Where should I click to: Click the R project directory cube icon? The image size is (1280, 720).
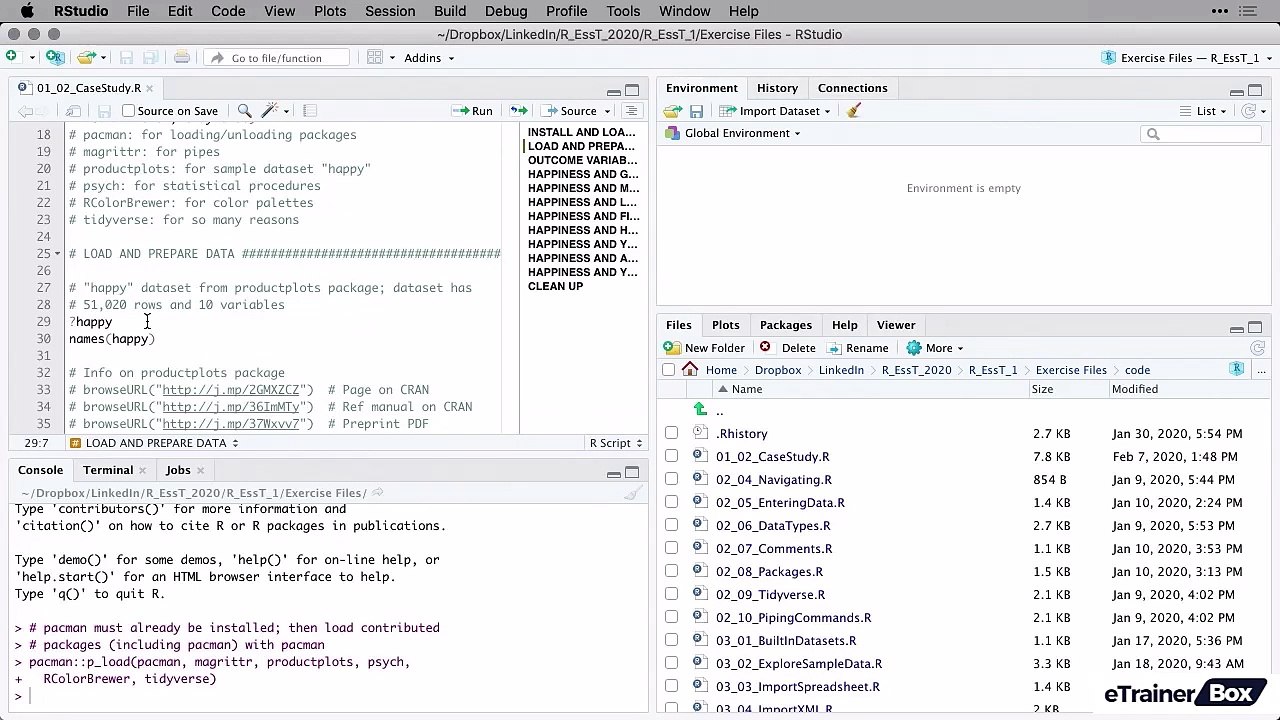pos(1237,369)
